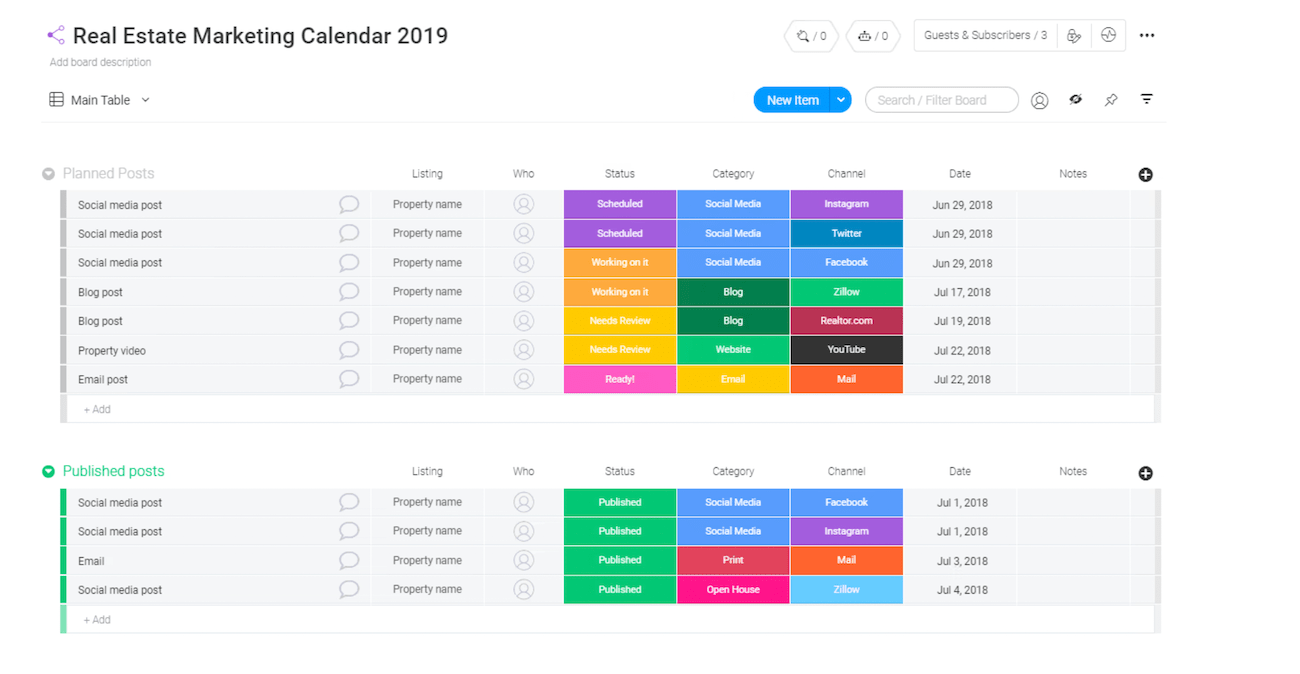
Task: Change Website category on Property video
Action: (x=733, y=350)
